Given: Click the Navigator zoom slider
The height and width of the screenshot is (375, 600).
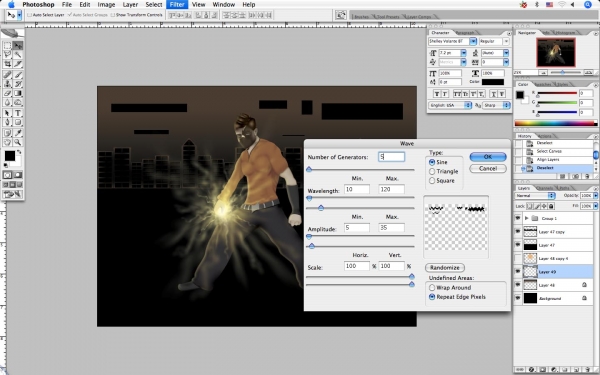Looking at the screenshot, I should coord(562,72).
